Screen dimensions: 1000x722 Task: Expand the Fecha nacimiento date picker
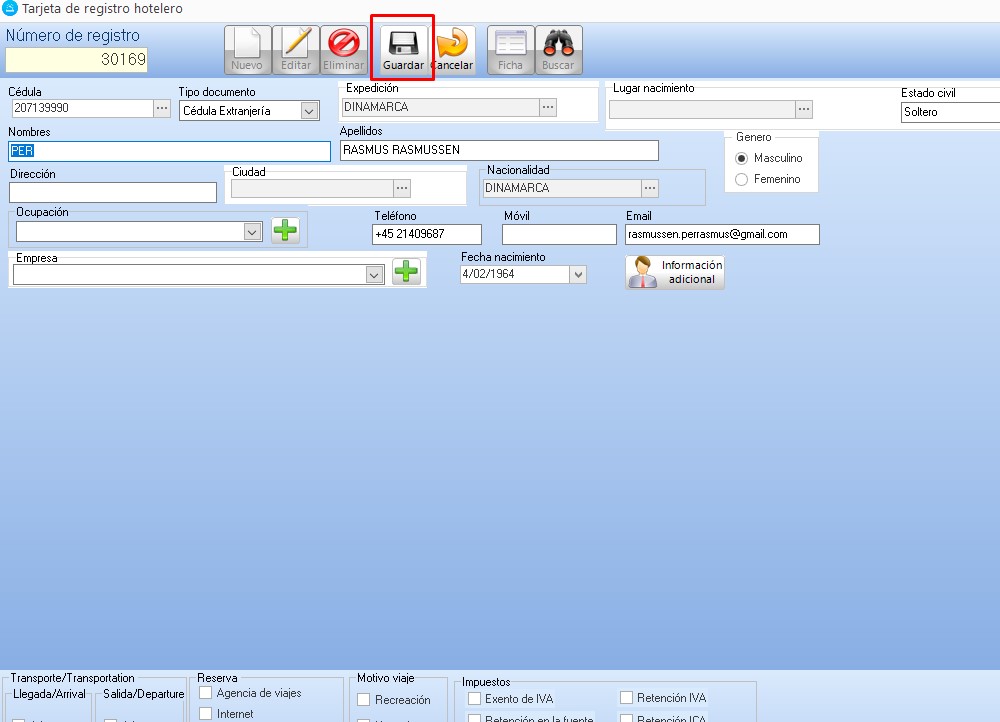[x=577, y=274]
